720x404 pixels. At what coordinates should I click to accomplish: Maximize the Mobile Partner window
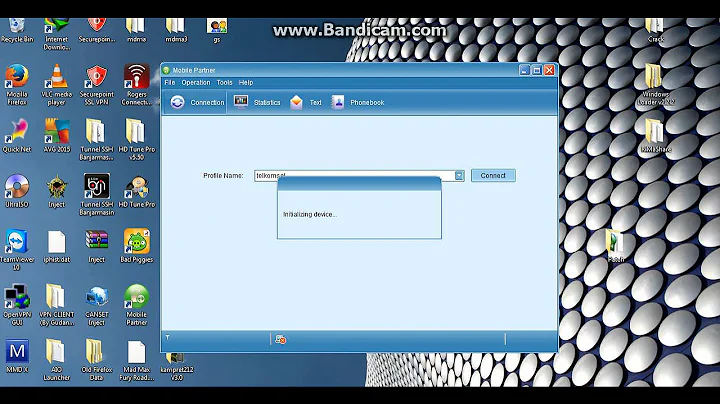(x=537, y=70)
